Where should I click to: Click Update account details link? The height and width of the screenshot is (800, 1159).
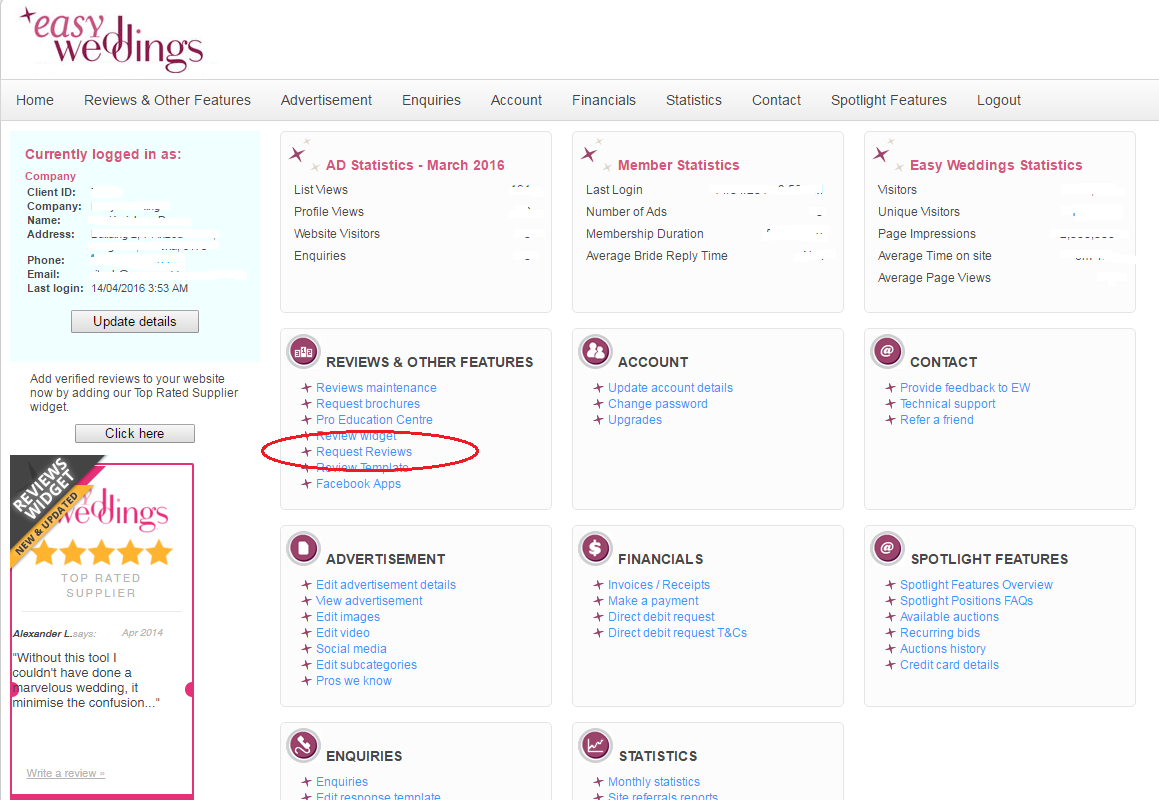point(670,387)
